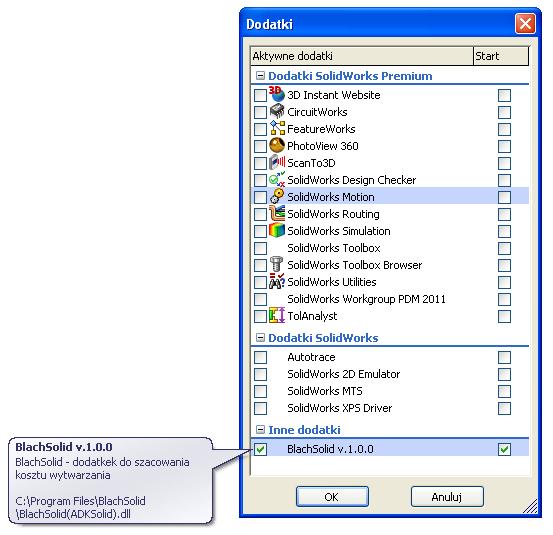Screen dimensions: 553x535
Task: Collapse the Inne dodatki section
Action: pyautogui.click(x=260, y=430)
